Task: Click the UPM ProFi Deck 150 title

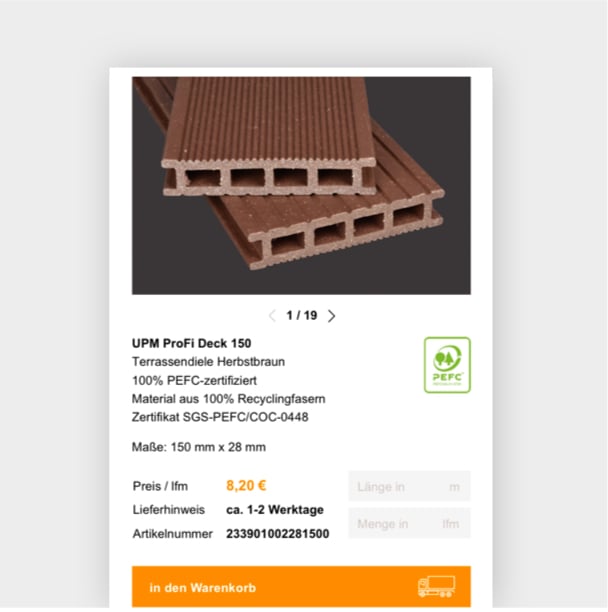Action: coord(191,343)
